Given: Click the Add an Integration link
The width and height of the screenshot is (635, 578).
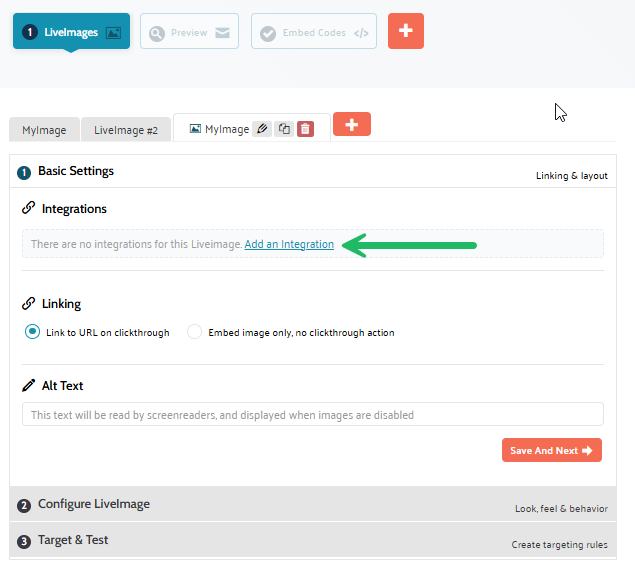Looking at the screenshot, I should (x=289, y=244).
